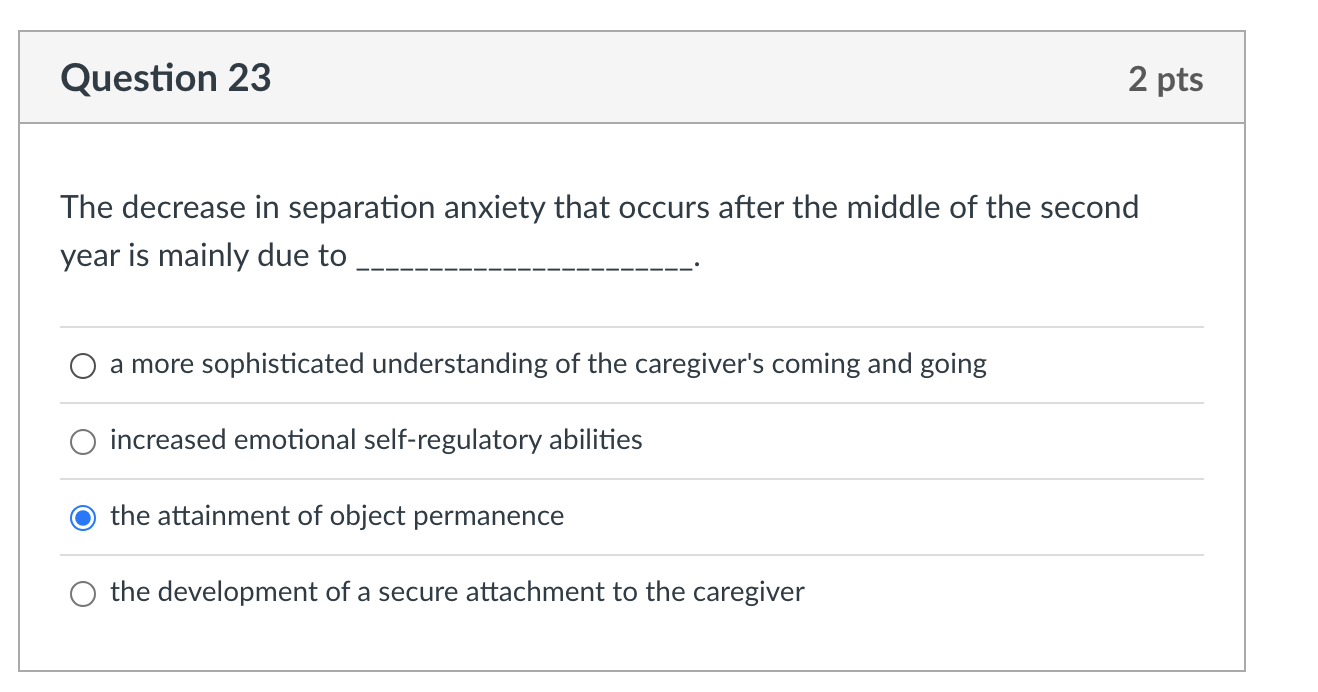The width and height of the screenshot is (1318, 692).
Task: Click the emotional self-regulatory abilities answer text
Action: coord(376,440)
